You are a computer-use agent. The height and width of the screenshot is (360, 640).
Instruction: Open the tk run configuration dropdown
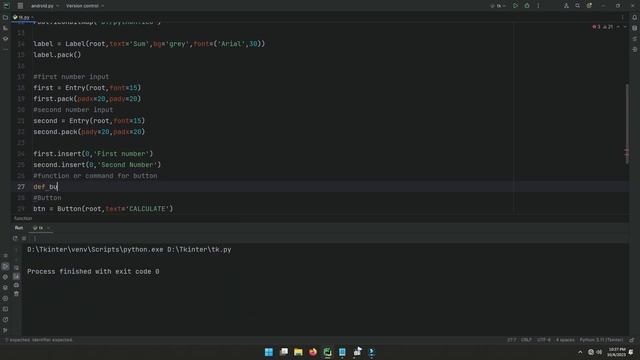(x=498, y=6)
